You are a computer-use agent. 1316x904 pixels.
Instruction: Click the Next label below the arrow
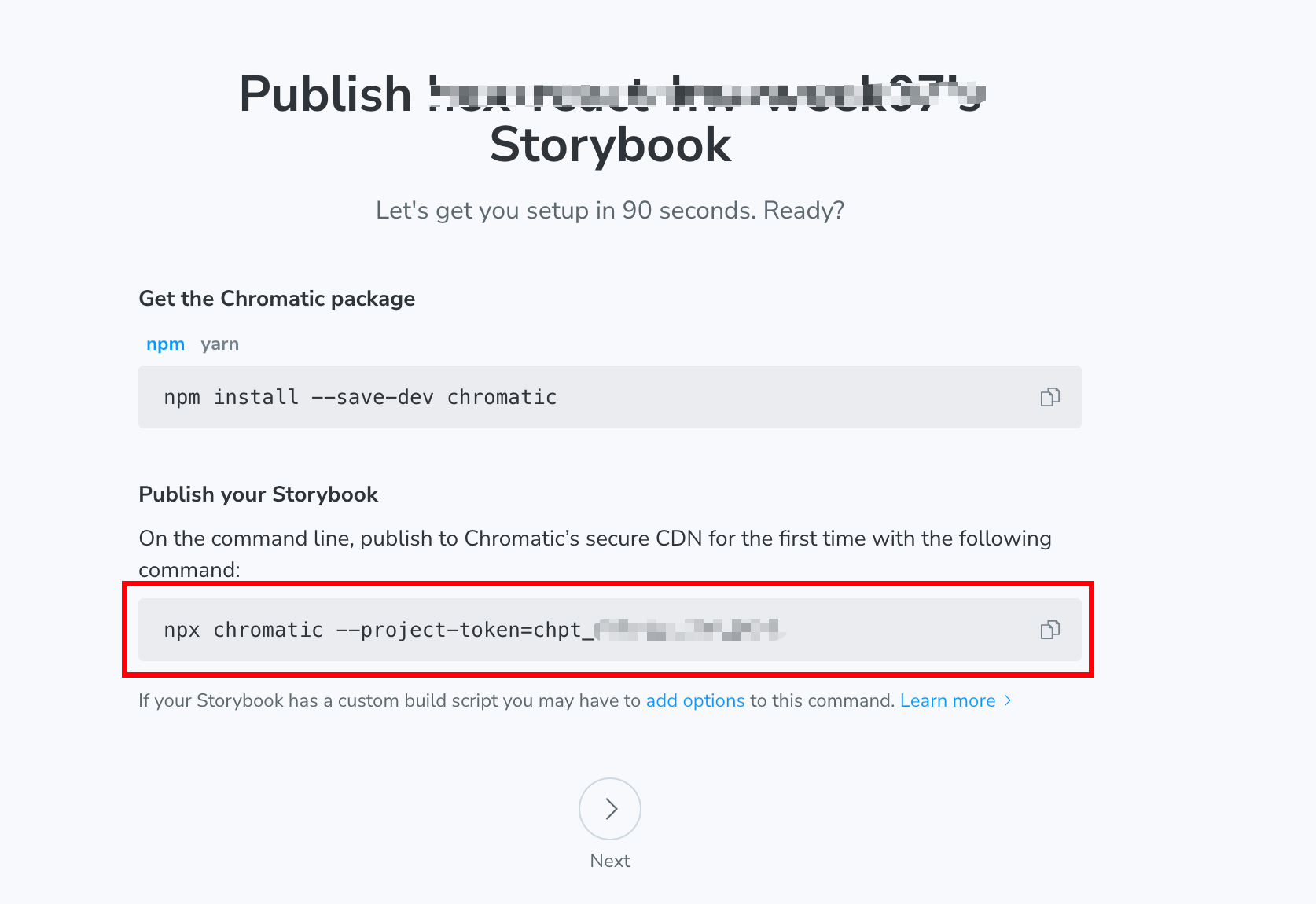point(610,861)
